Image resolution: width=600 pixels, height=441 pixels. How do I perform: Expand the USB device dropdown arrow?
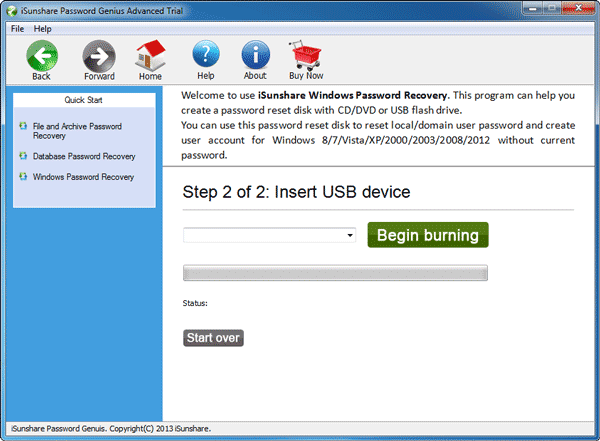[x=350, y=235]
